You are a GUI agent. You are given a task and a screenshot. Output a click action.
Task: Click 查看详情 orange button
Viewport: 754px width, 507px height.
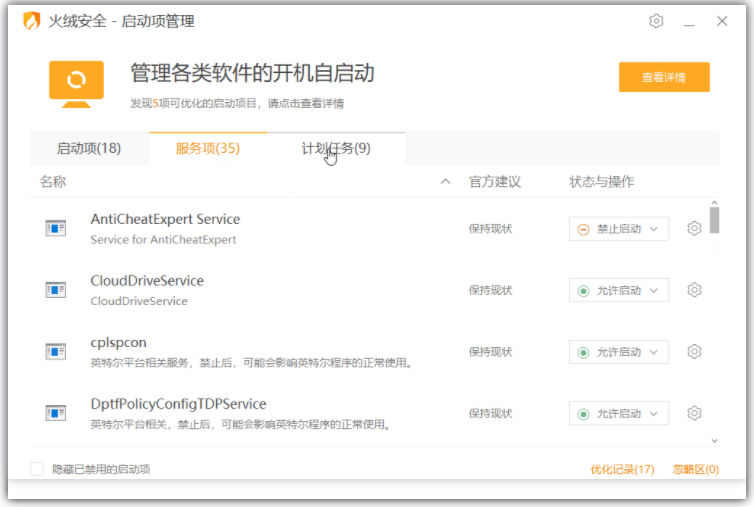point(664,77)
